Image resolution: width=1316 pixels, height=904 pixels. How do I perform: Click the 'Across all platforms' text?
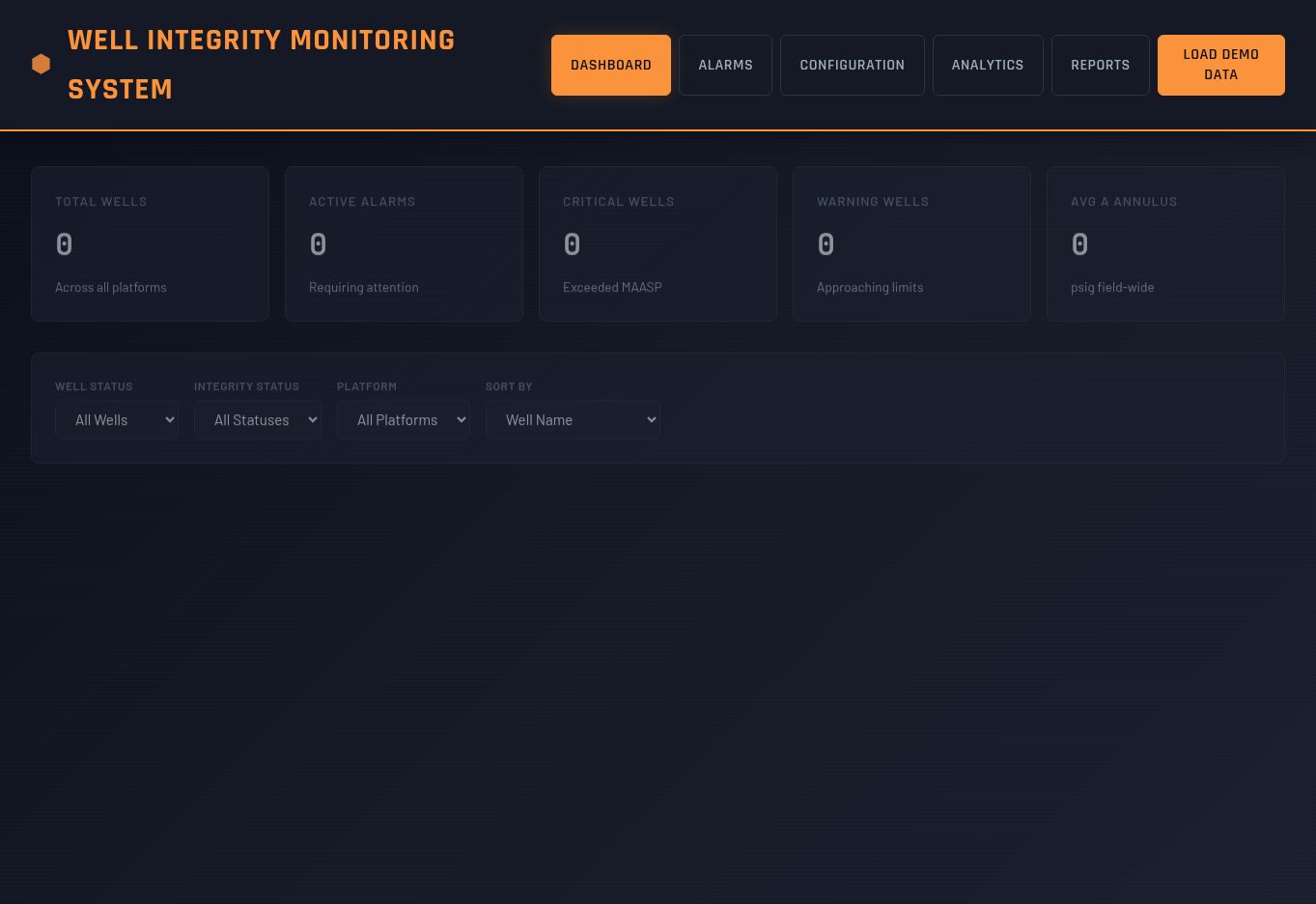click(x=111, y=287)
